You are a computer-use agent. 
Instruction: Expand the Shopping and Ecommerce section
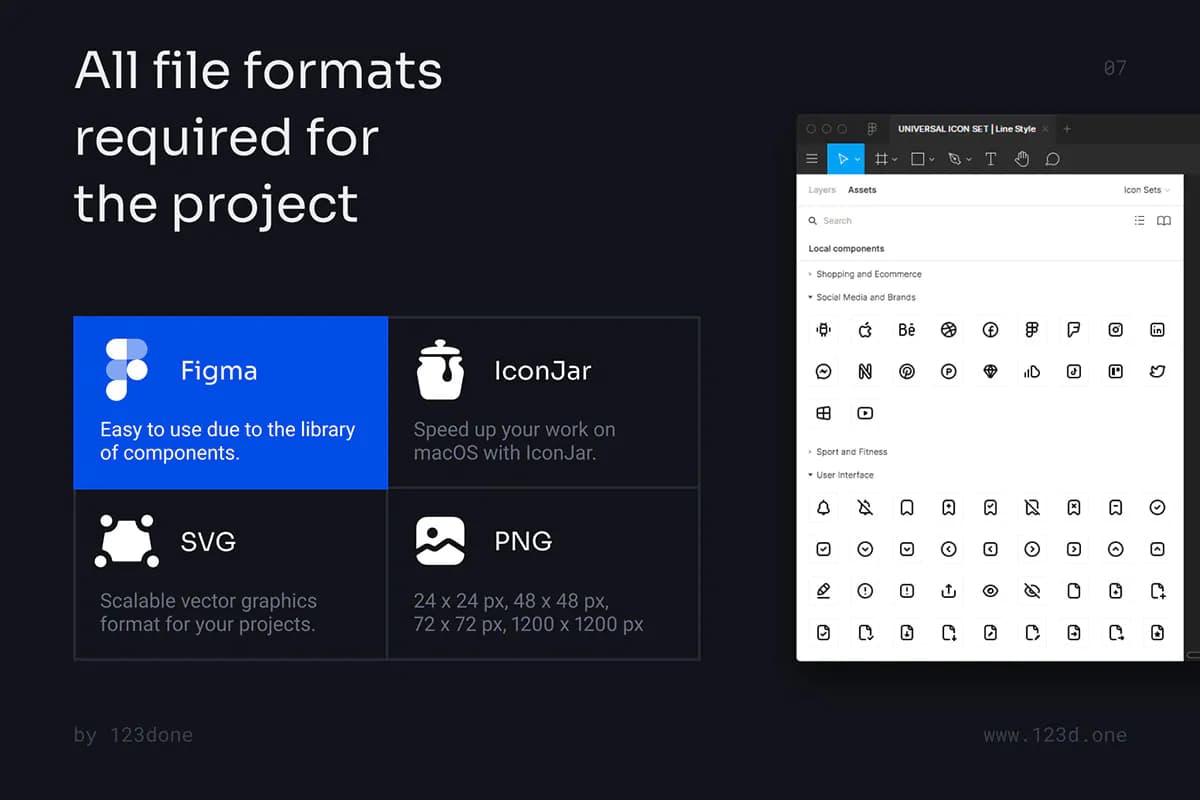(865, 274)
